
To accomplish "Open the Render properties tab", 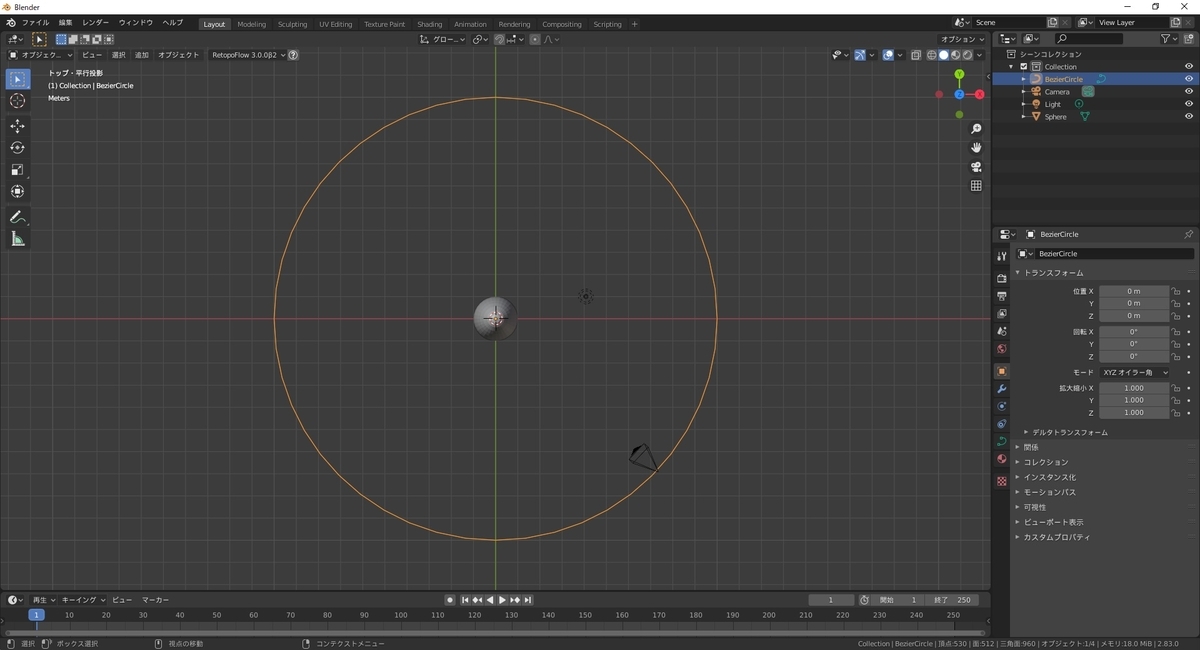I will coord(1002,278).
